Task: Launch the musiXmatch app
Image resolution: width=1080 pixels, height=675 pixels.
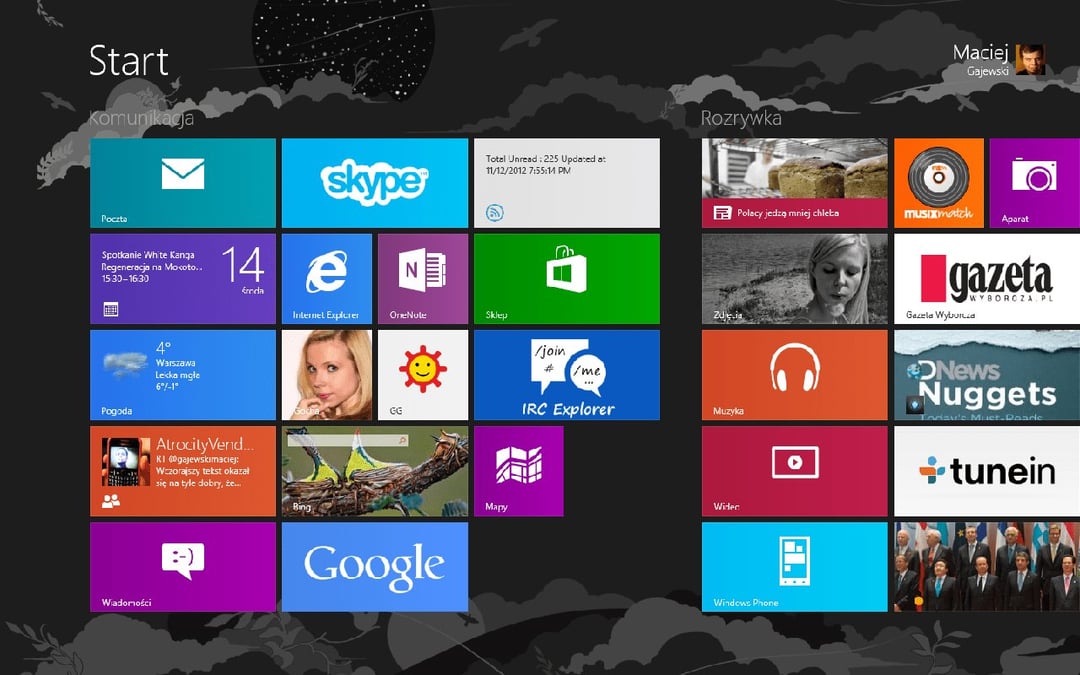Action: tap(939, 182)
